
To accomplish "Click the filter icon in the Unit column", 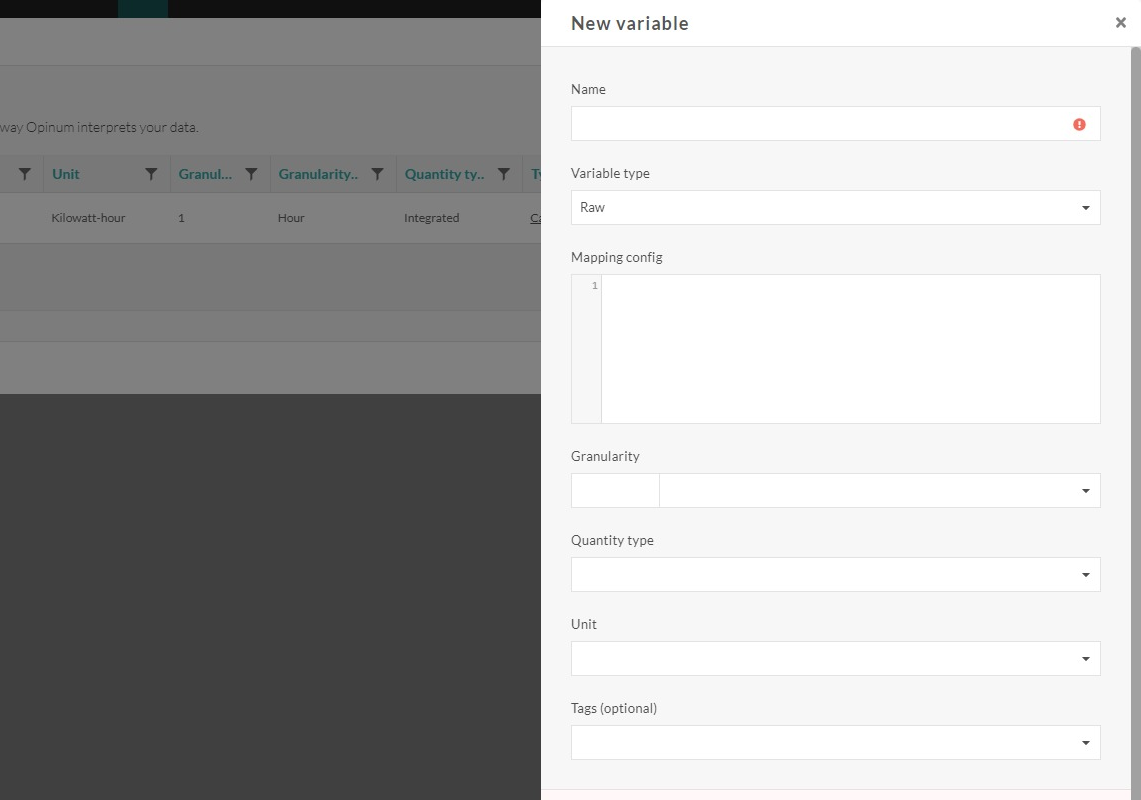I will click(151, 174).
